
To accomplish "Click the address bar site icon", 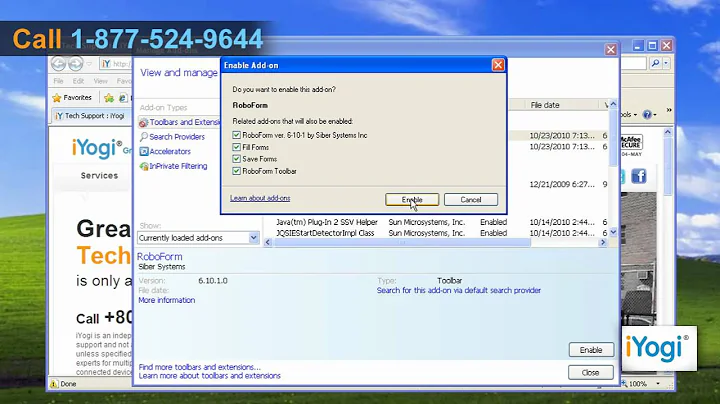I will point(106,63).
